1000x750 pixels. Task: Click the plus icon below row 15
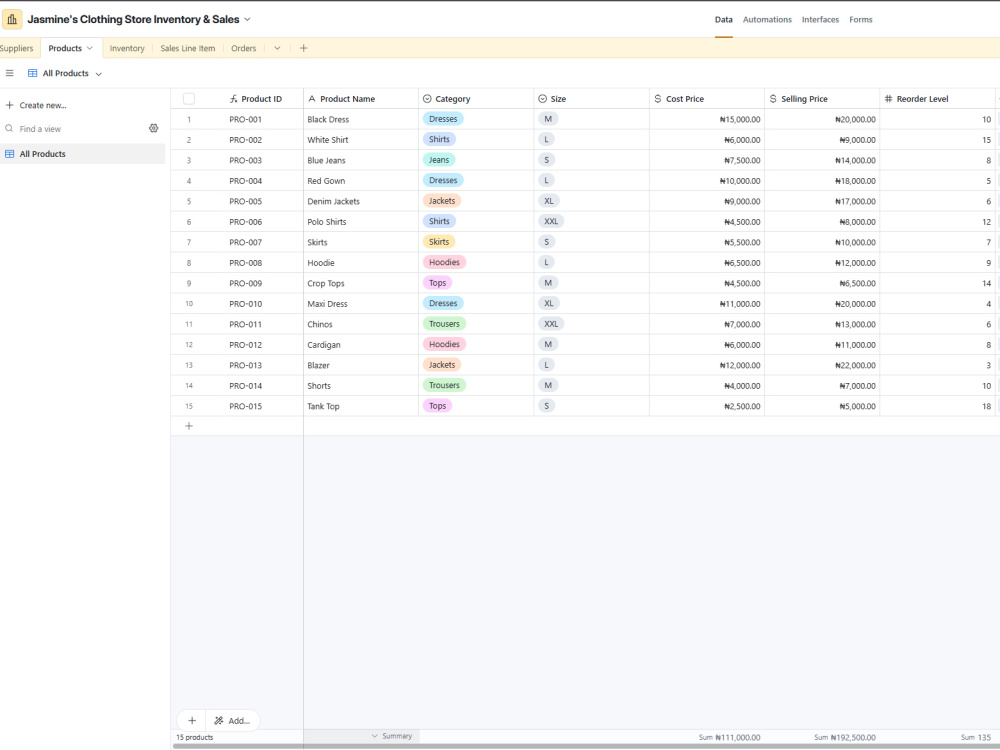pos(189,426)
